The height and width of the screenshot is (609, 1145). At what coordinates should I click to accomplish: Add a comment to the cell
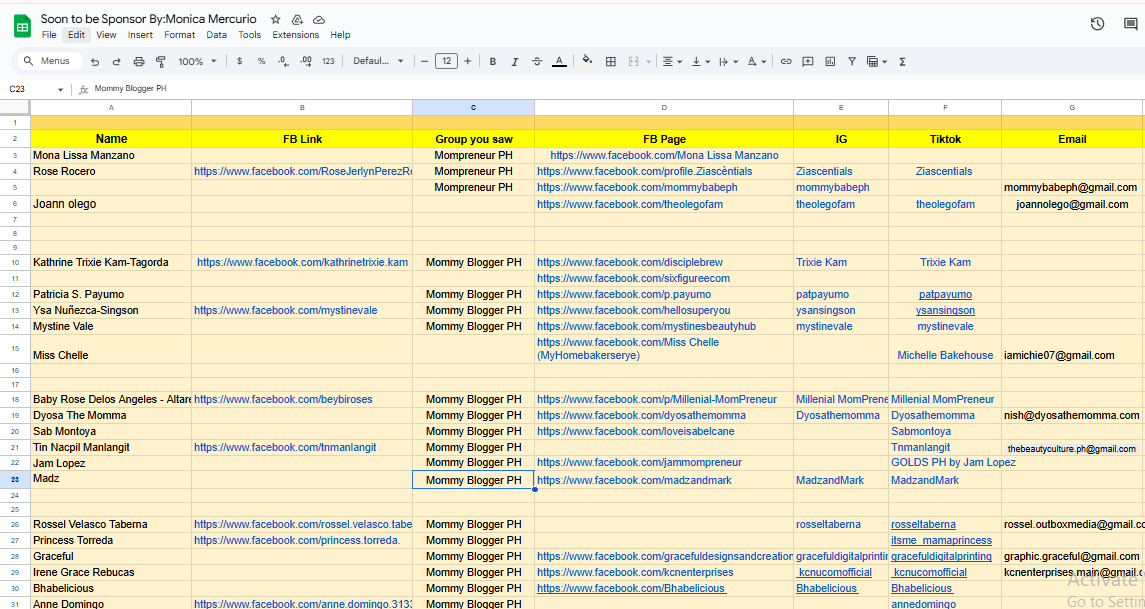(808, 61)
